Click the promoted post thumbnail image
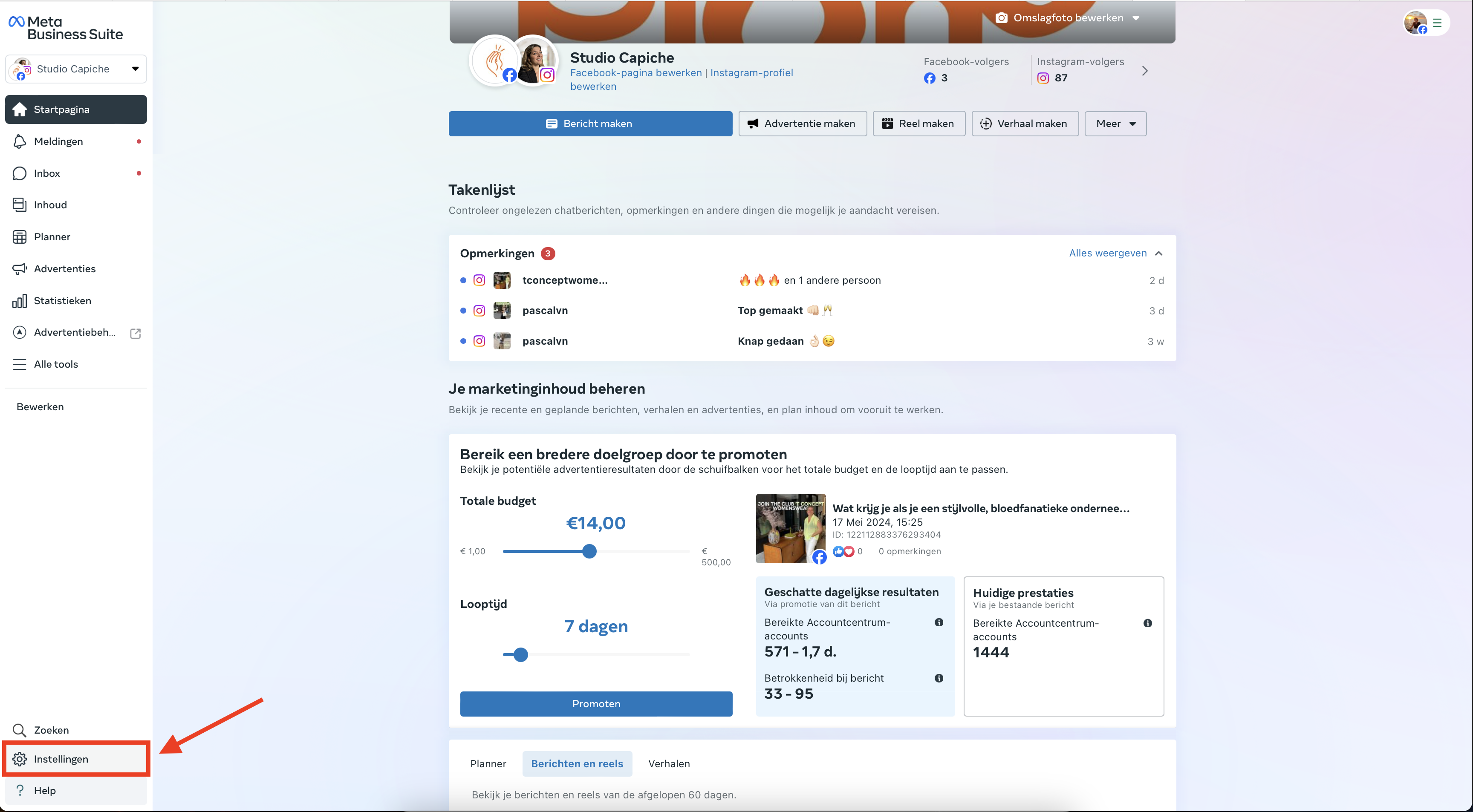This screenshot has height=812, width=1473. point(791,529)
